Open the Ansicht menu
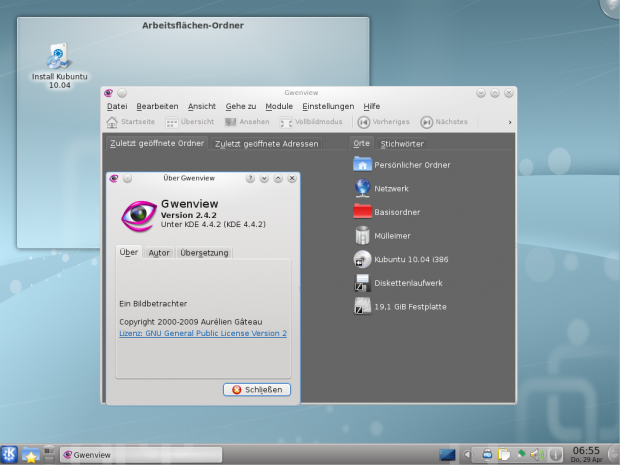Viewport: 620px width, 465px height. [202, 106]
